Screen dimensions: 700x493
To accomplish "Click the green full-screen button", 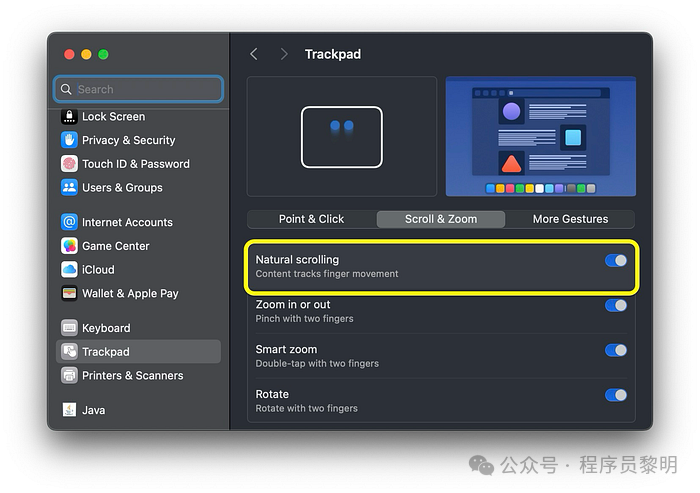I will tap(103, 54).
